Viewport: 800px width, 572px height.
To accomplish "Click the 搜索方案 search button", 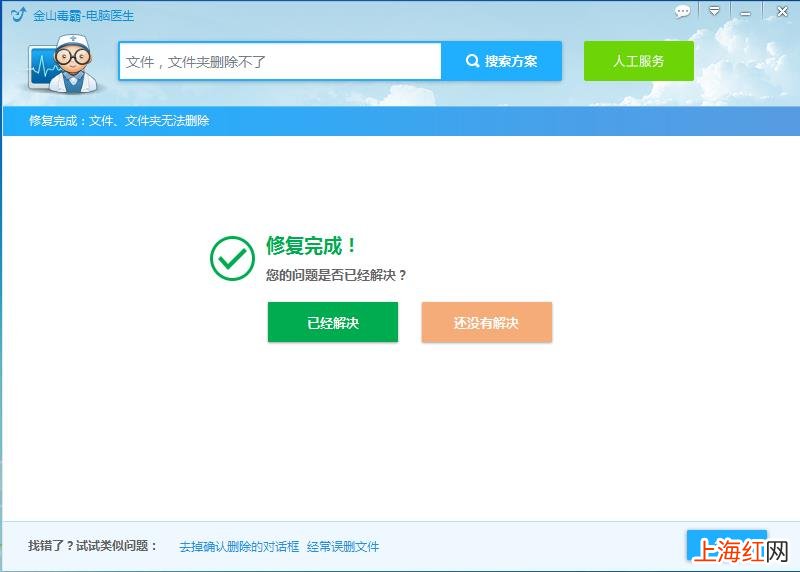I will [502, 61].
